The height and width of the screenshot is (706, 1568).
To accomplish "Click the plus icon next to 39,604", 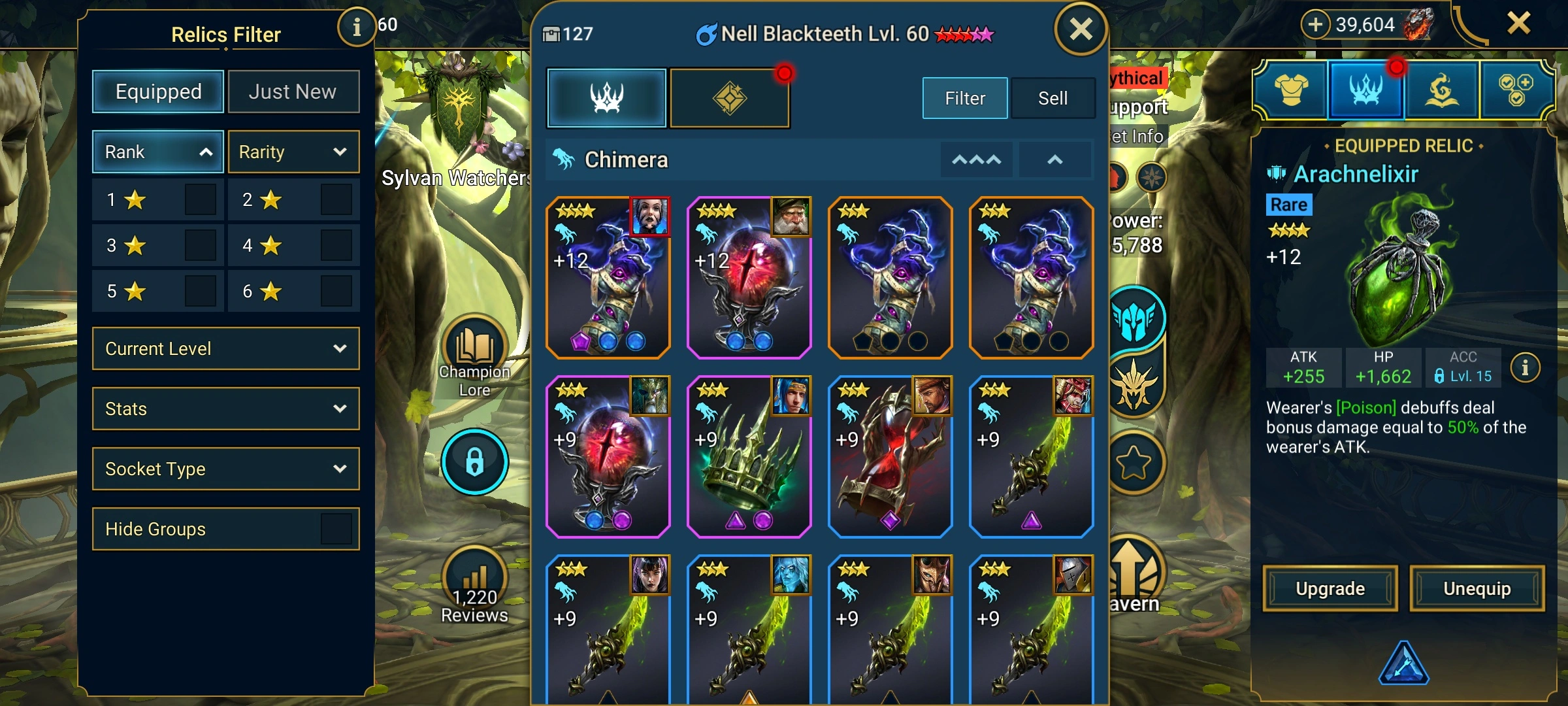I will coord(1316,25).
